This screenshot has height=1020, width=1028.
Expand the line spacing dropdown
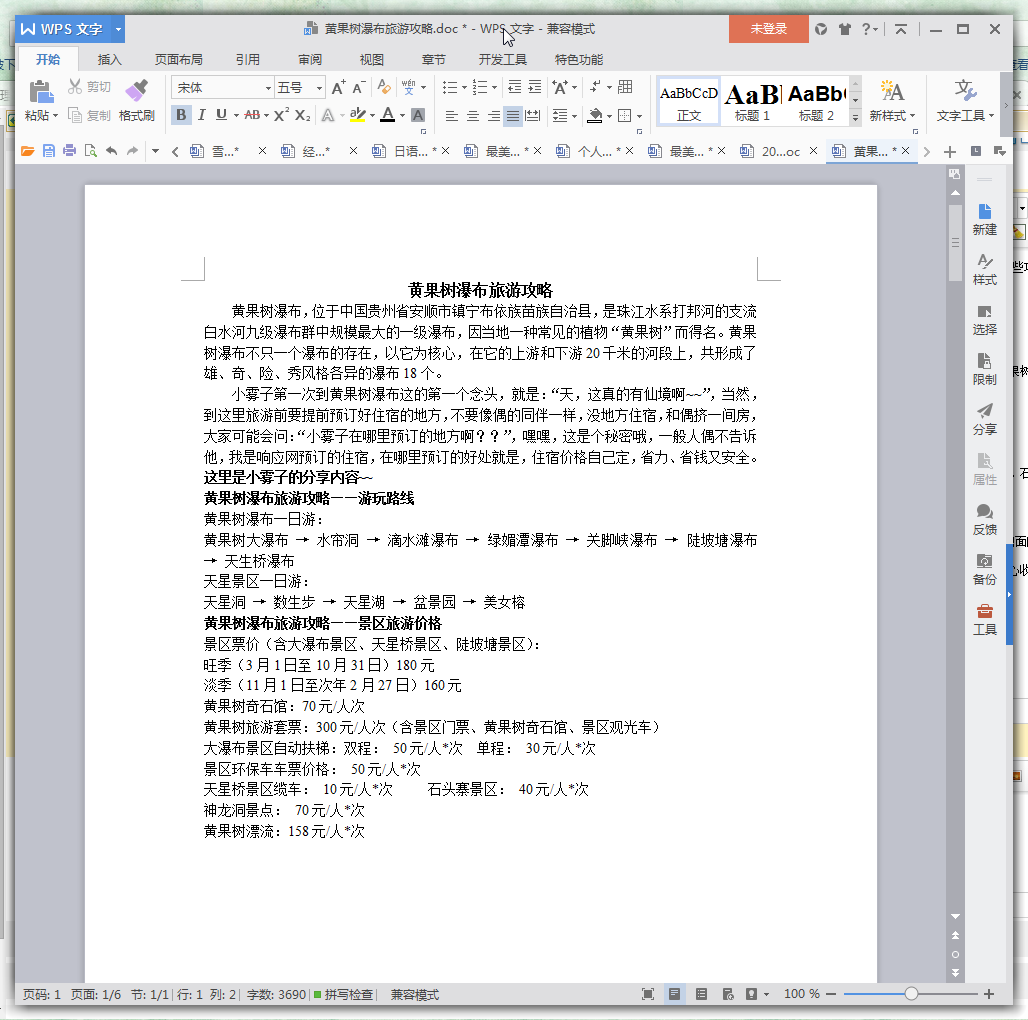tap(574, 116)
